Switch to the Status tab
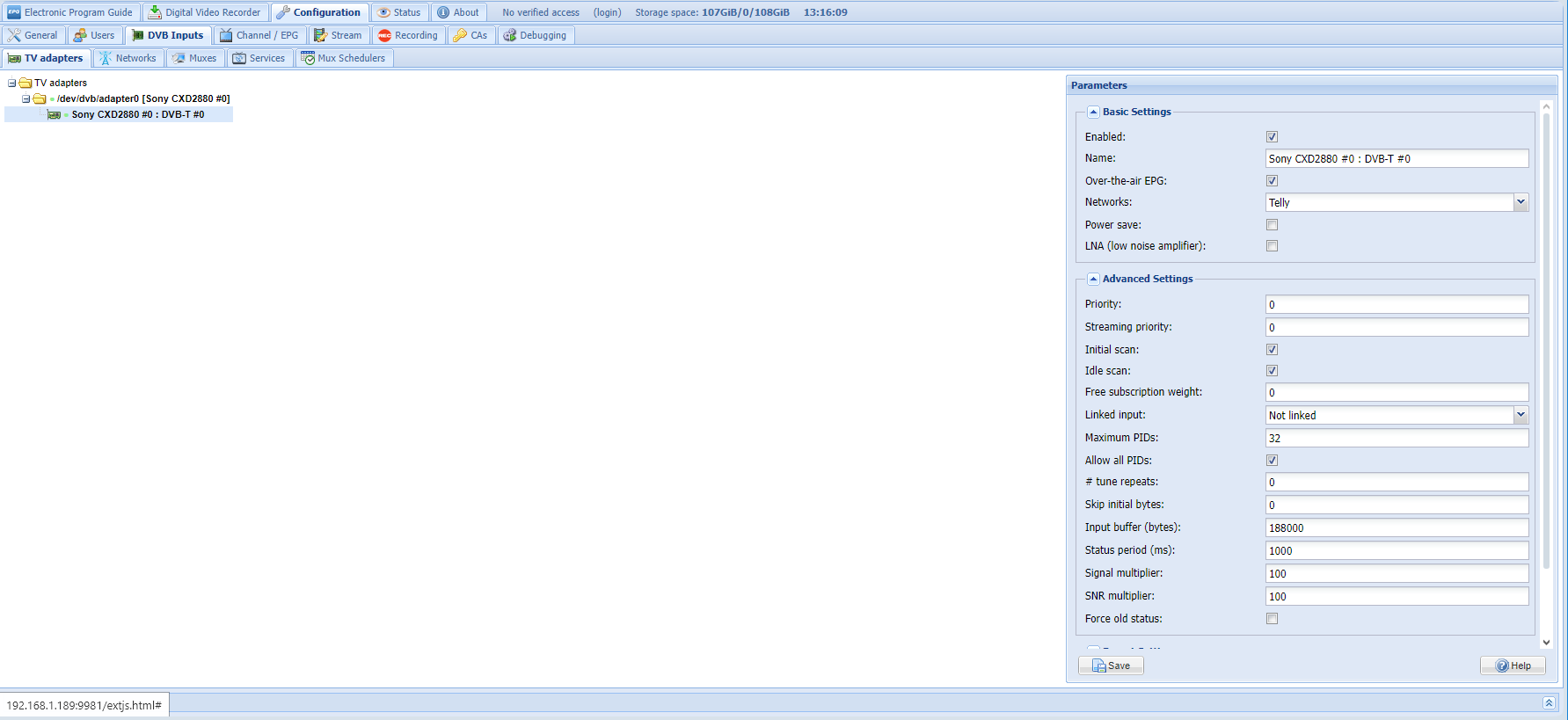This screenshot has height=720, width=1568. (x=400, y=12)
